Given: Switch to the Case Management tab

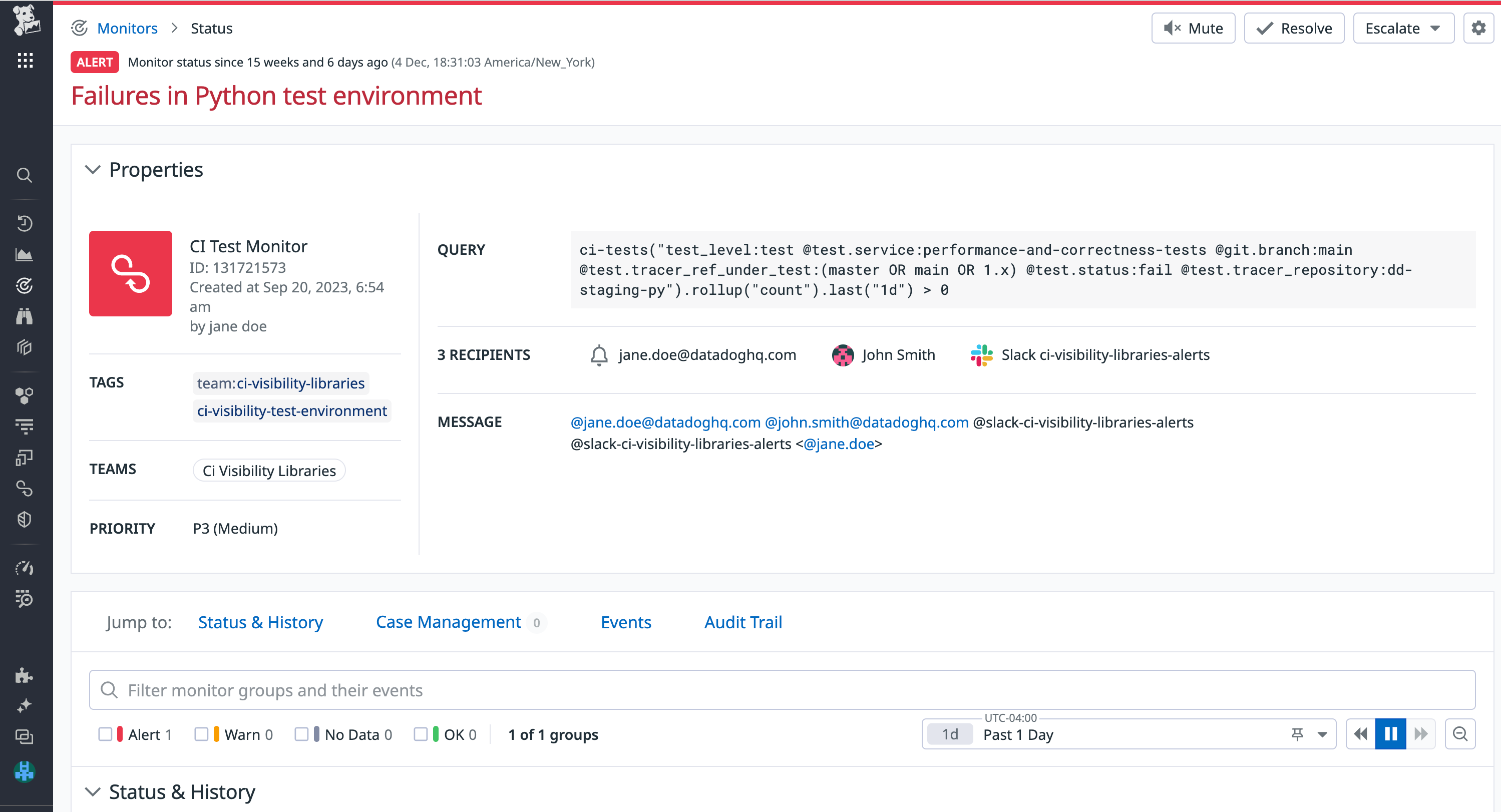Looking at the screenshot, I should pos(448,622).
